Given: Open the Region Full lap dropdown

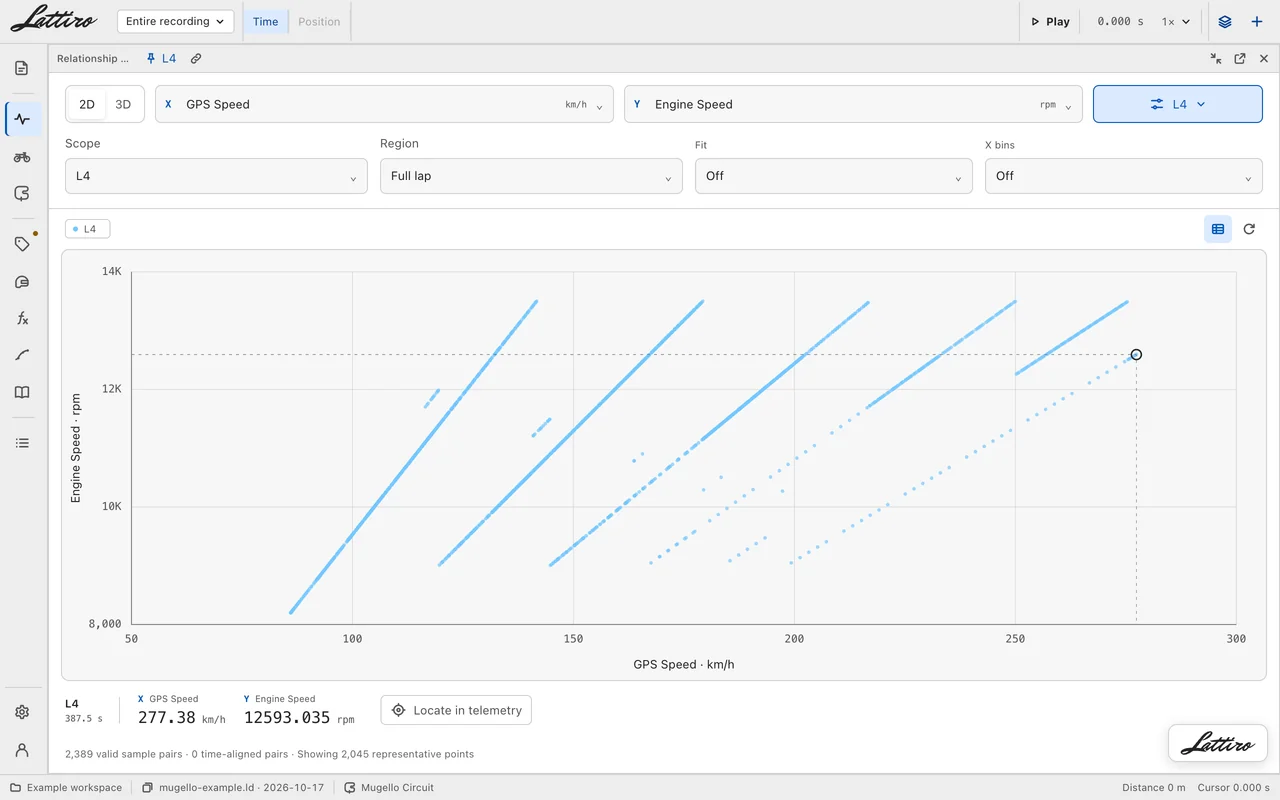Looking at the screenshot, I should pos(531,176).
